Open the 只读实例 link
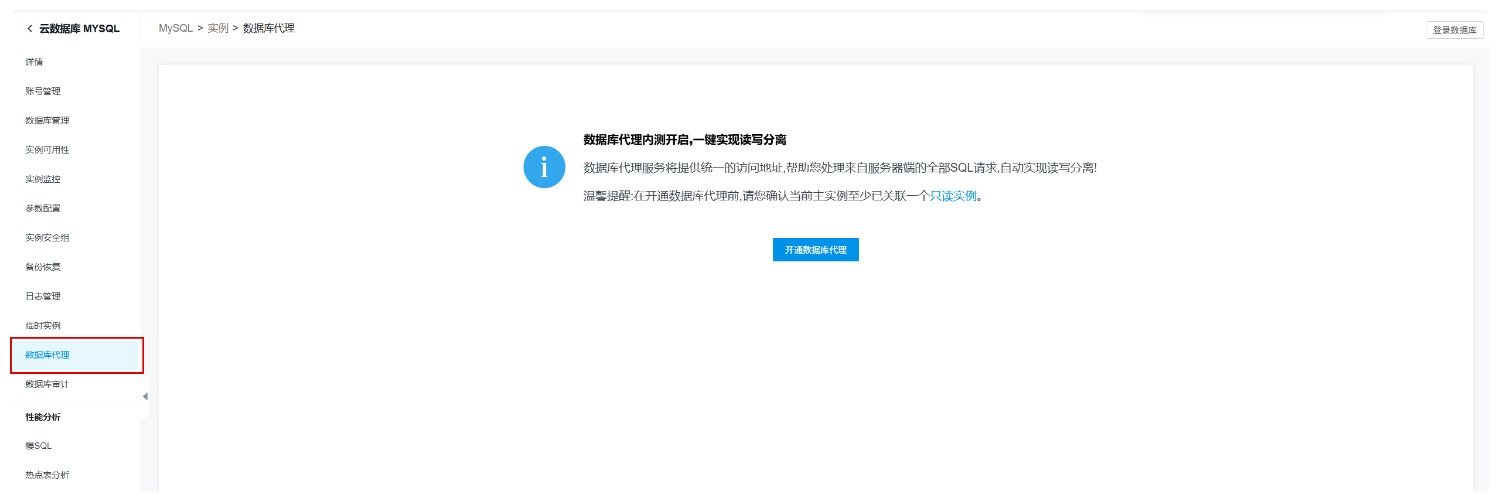This screenshot has height=502, width=1500. point(952,196)
